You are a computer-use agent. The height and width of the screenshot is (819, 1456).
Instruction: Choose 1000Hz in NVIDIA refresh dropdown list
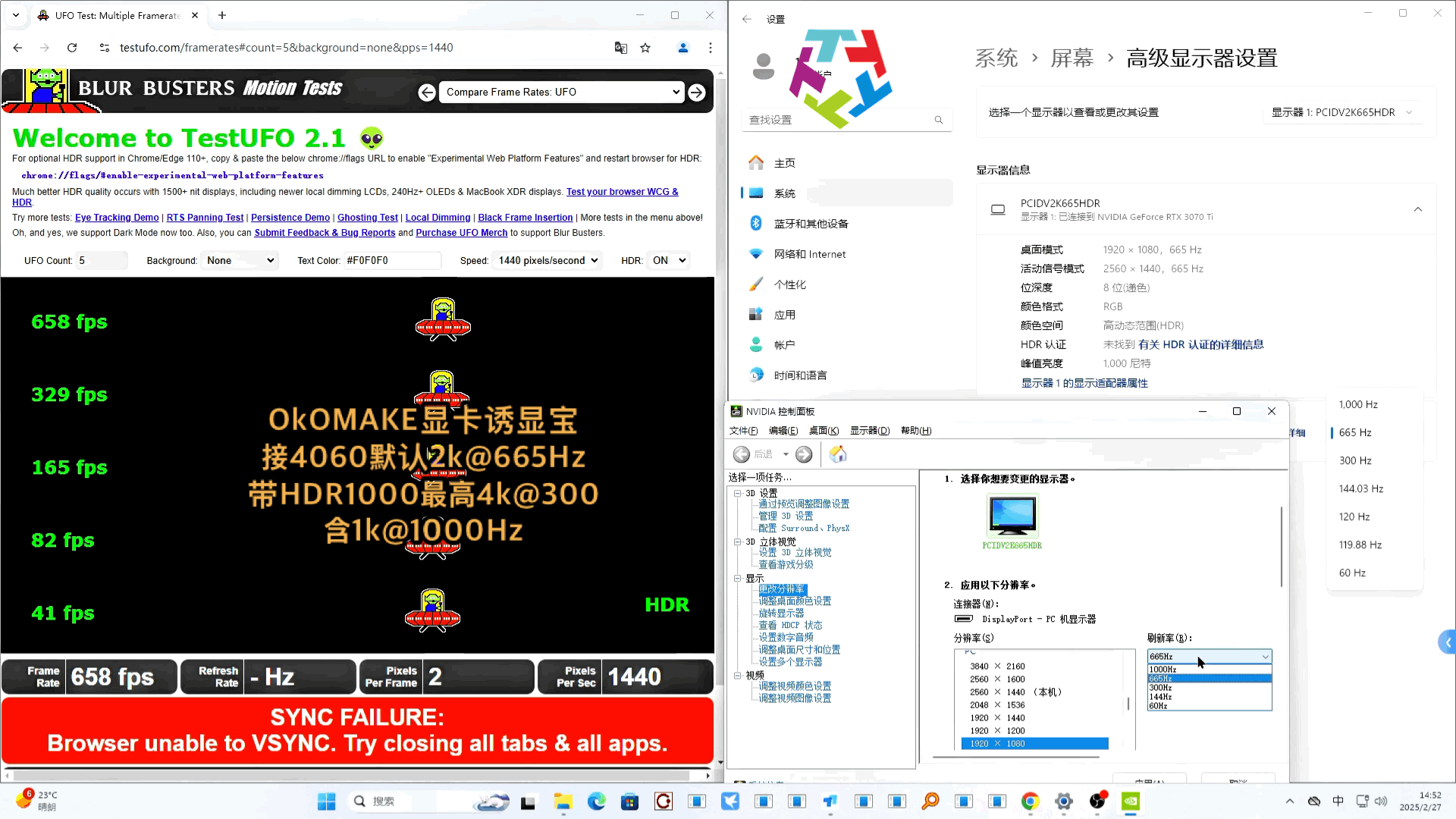1210,670
